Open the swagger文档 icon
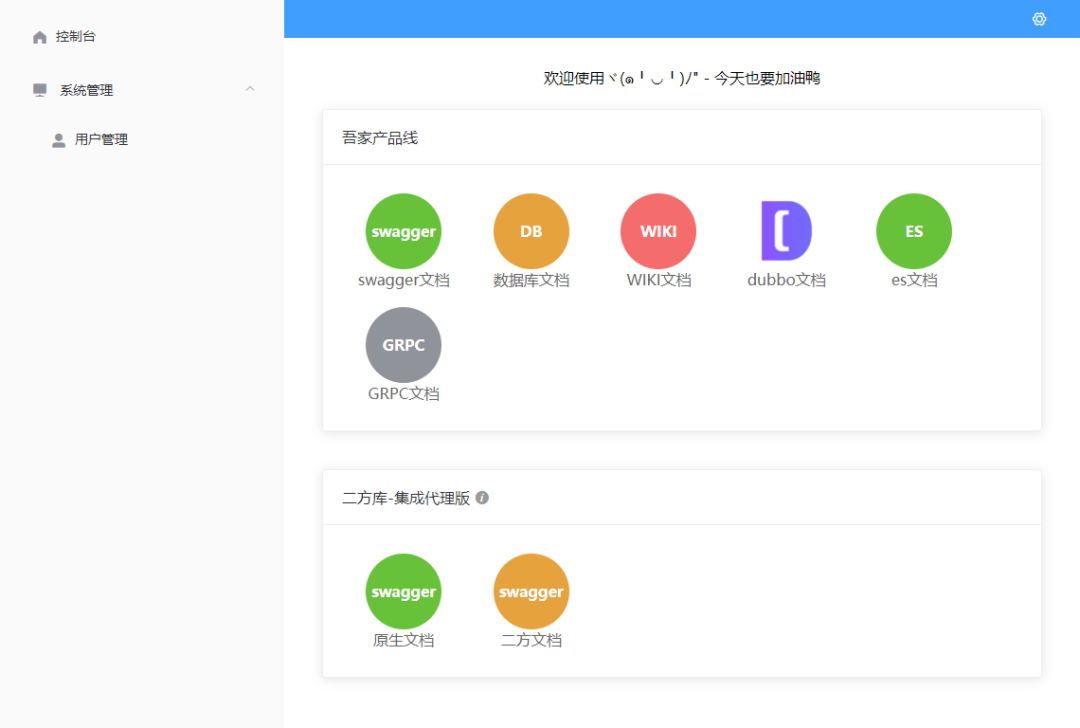Viewport: 1080px width, 728px height. 403,231
